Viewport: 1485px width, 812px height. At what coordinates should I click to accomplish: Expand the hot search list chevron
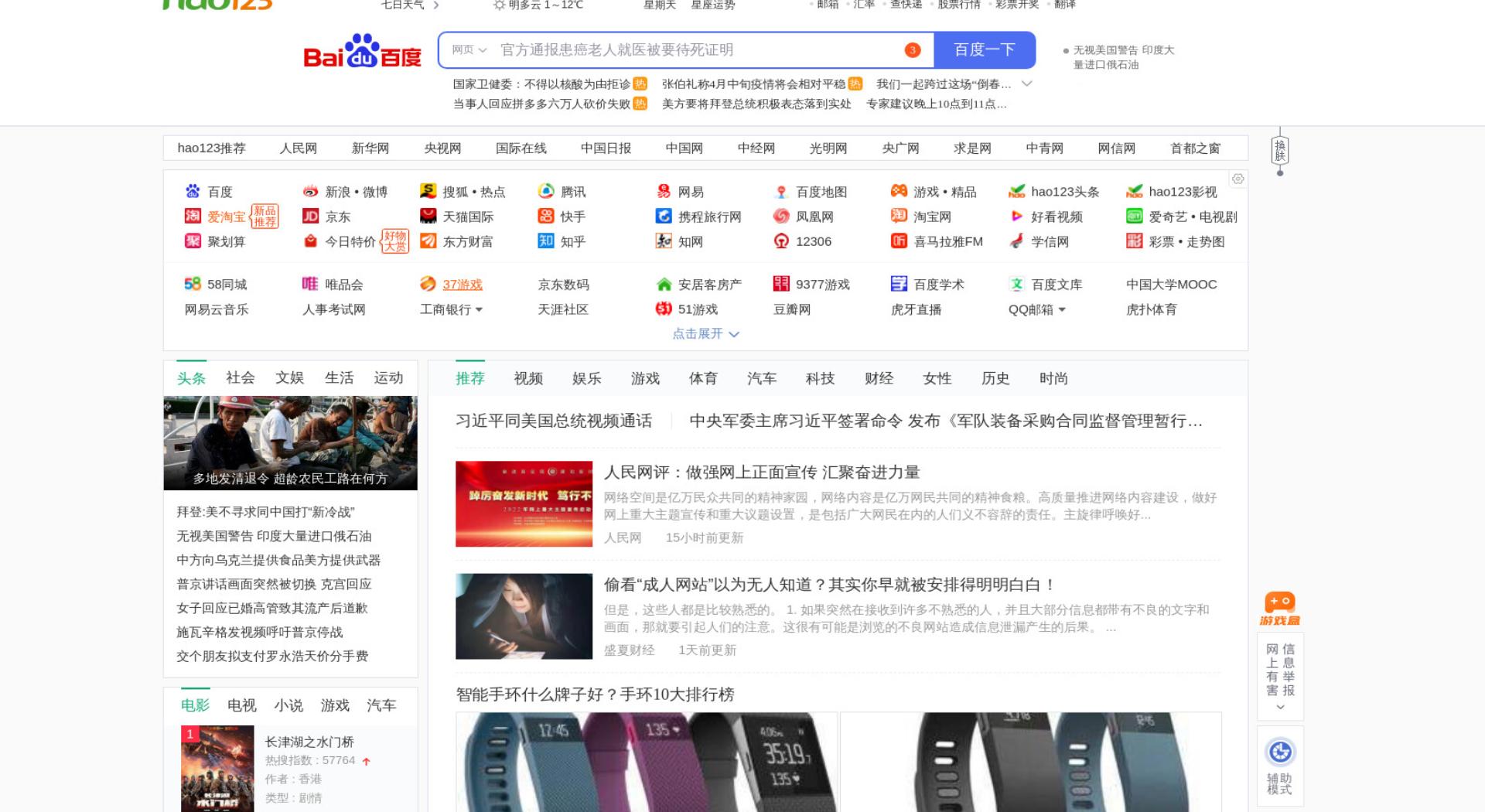point(1027,84)
